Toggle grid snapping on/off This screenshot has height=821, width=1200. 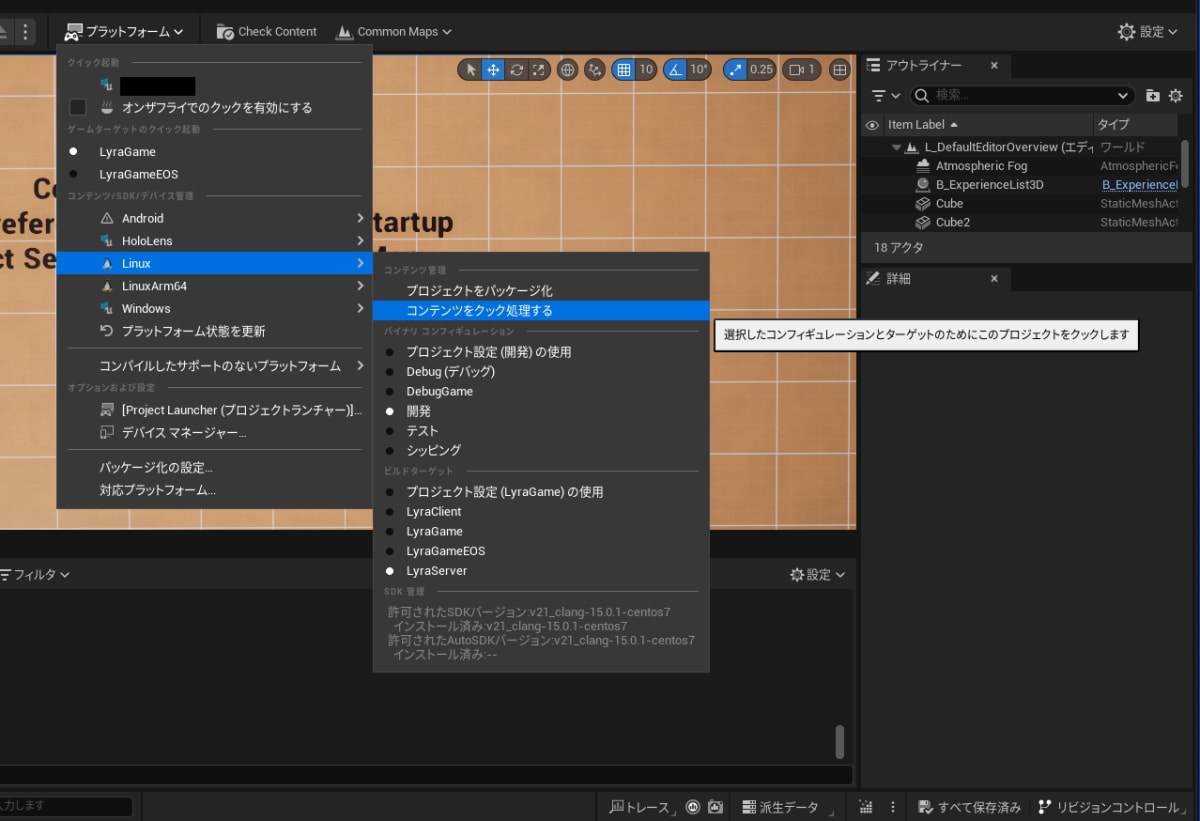coord(624,69)
